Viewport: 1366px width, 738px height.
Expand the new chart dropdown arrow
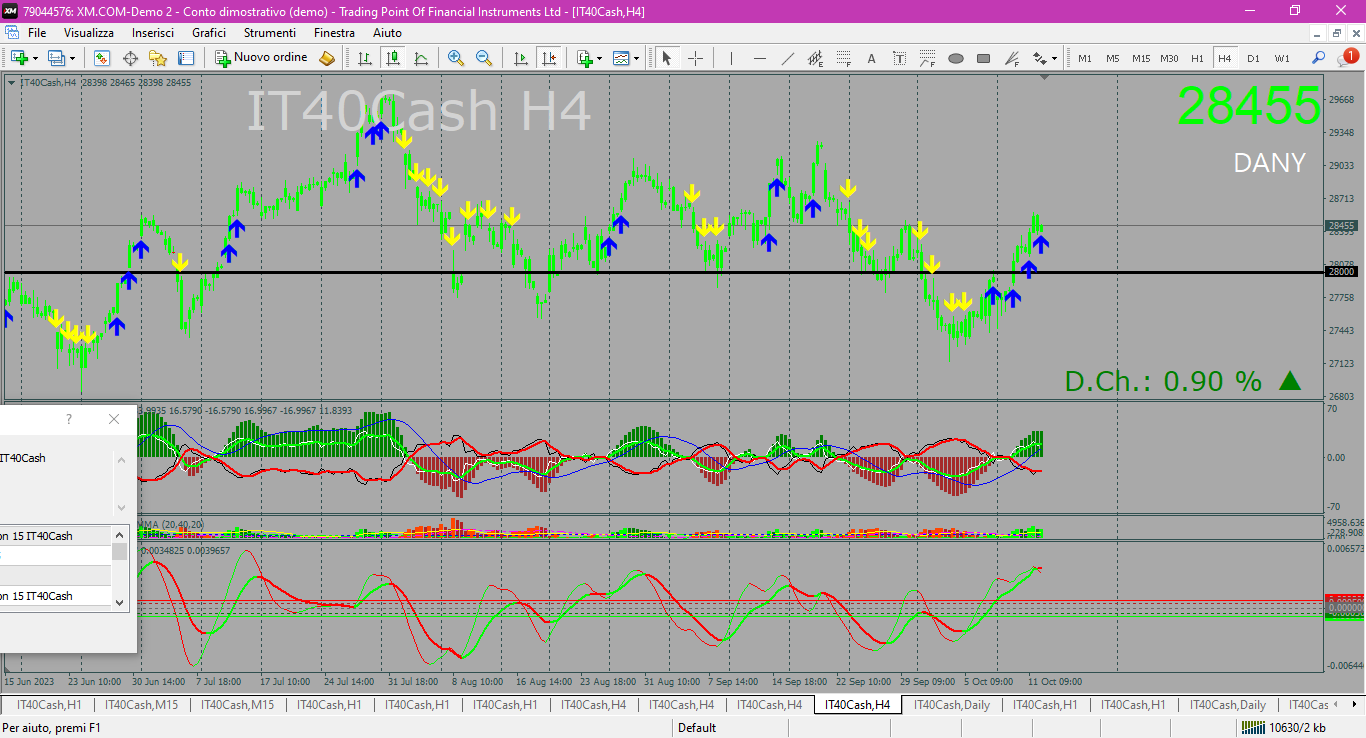[35, 58]
